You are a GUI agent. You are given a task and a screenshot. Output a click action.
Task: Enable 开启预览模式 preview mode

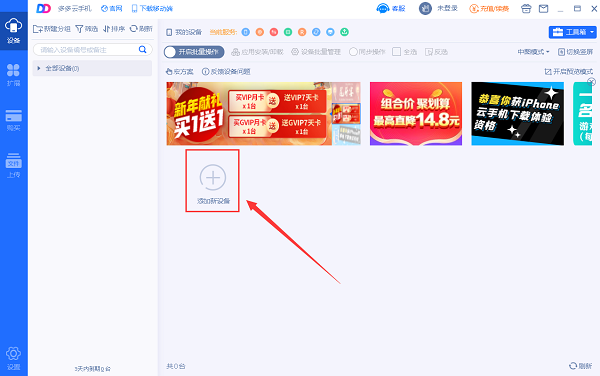(x=569, y=72)
